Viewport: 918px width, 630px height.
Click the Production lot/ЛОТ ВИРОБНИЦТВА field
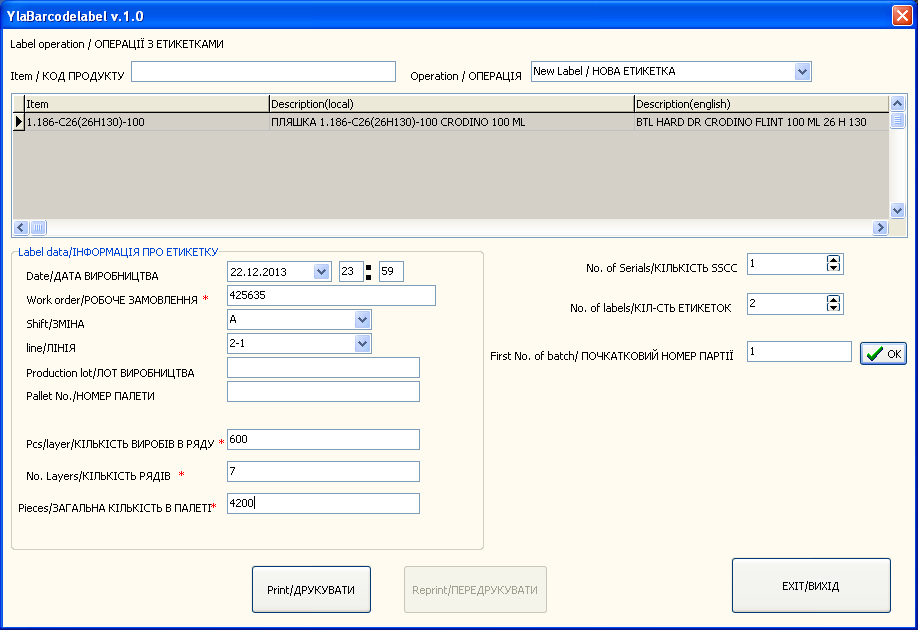click(323, 368)
